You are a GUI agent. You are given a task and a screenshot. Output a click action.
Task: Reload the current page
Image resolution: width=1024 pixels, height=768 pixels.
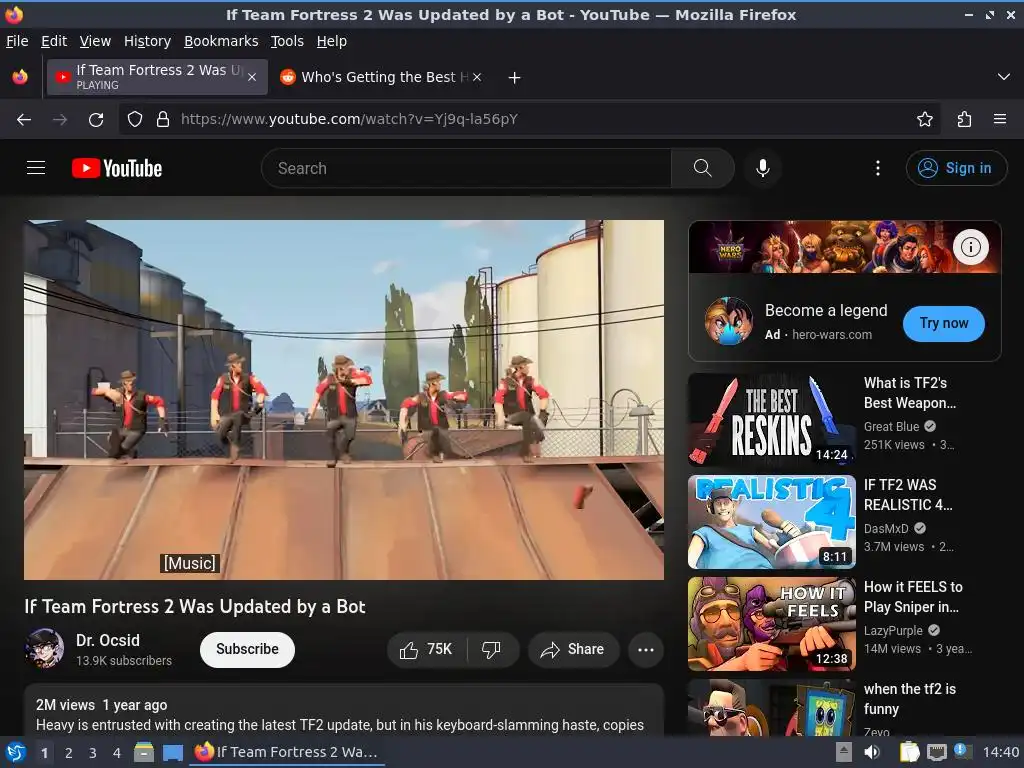point(96,120)
